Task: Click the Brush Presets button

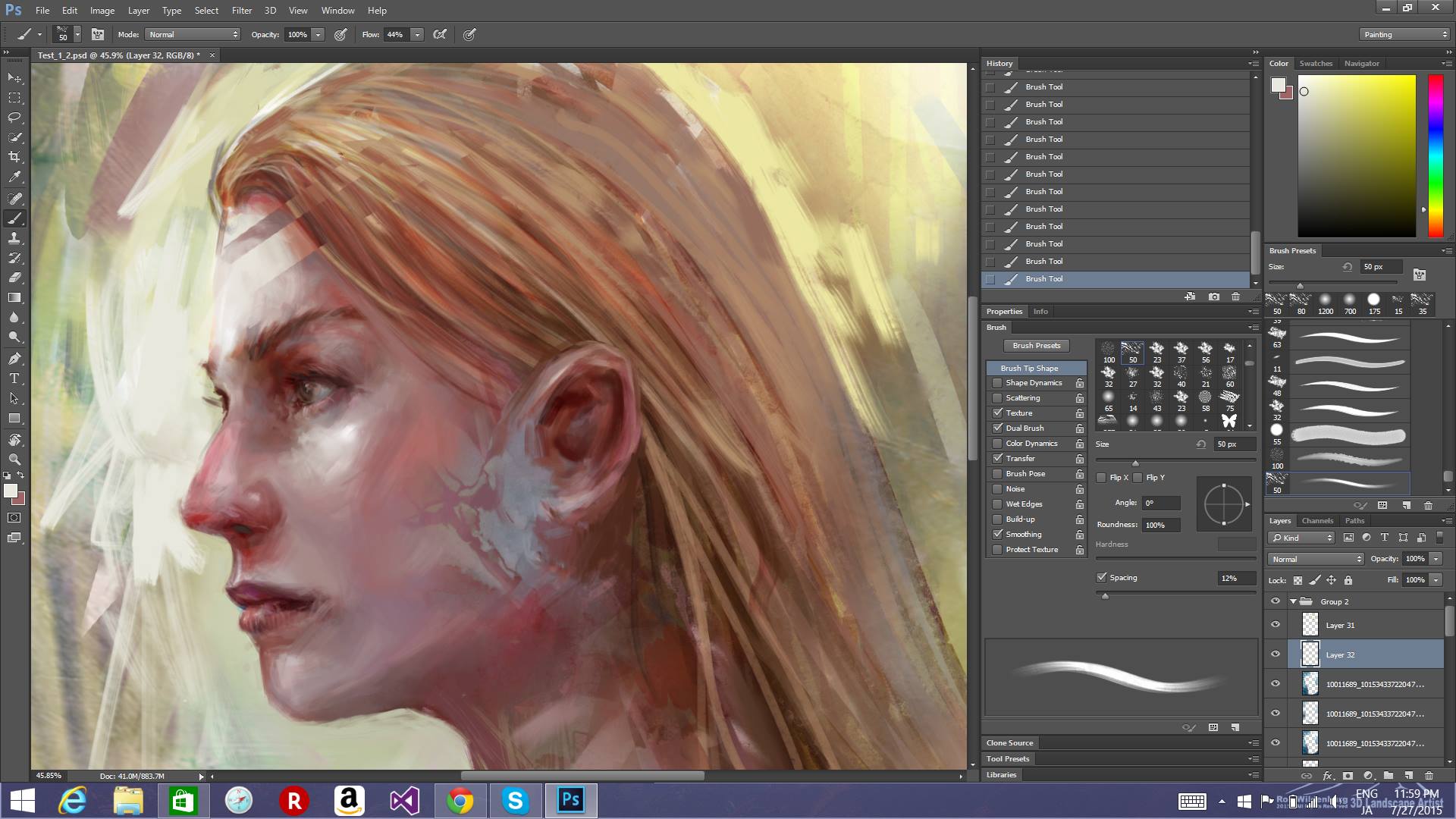Action: tap(1036, 346)
